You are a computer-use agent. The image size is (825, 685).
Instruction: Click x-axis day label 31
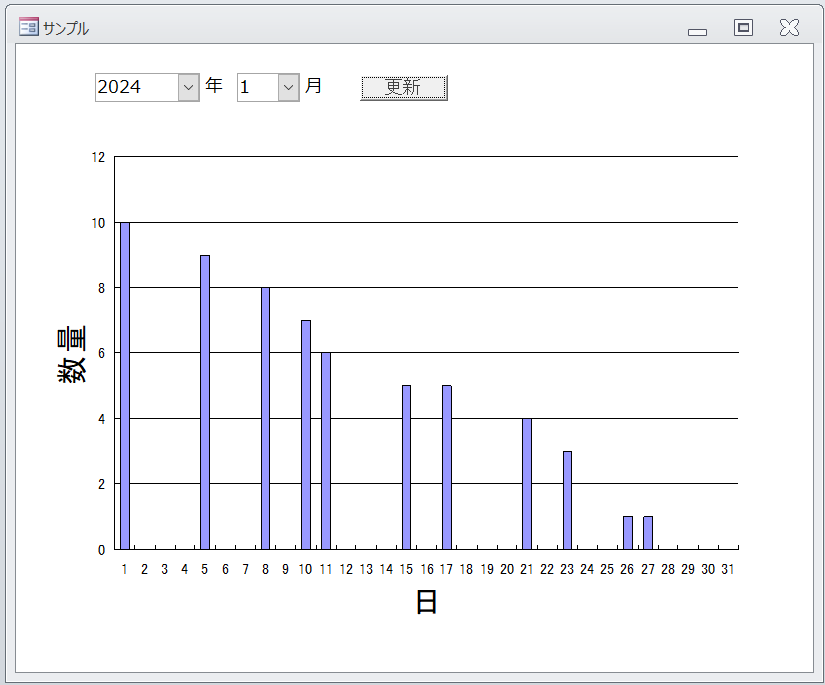pos(728,569)
